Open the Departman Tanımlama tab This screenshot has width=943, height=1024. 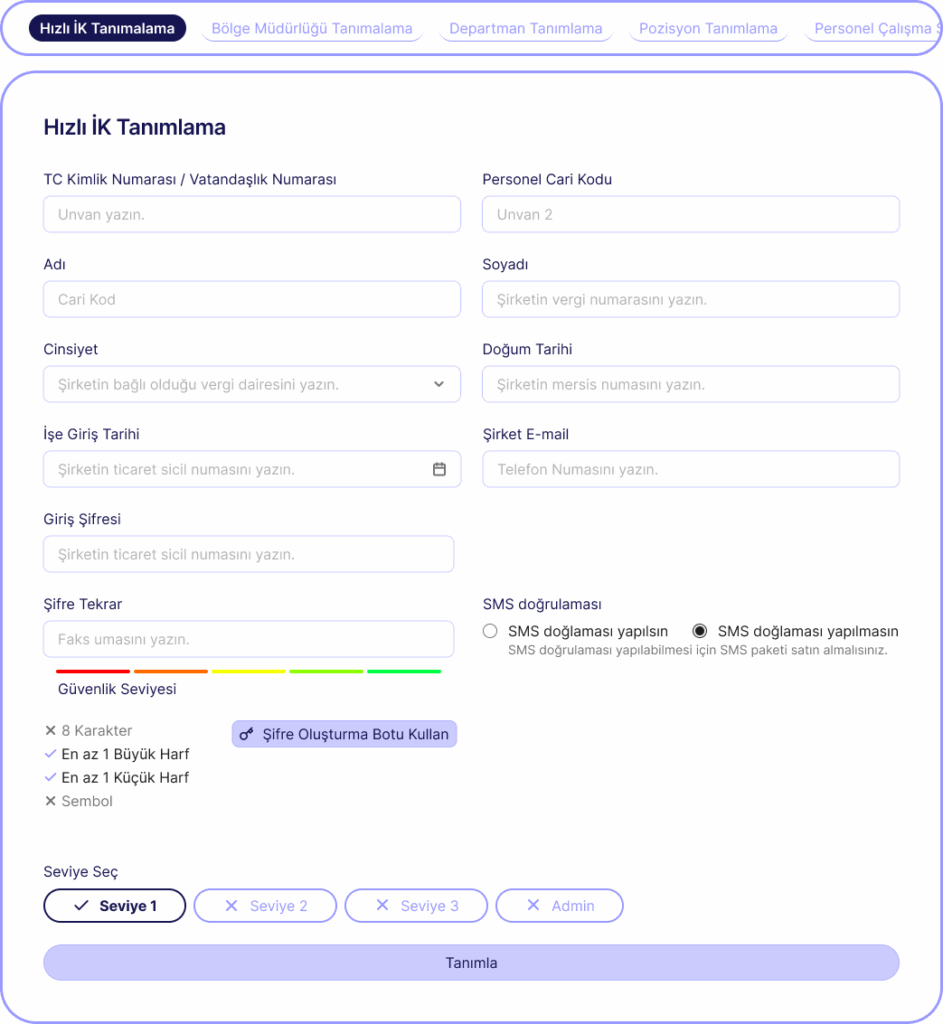(526, 29)
